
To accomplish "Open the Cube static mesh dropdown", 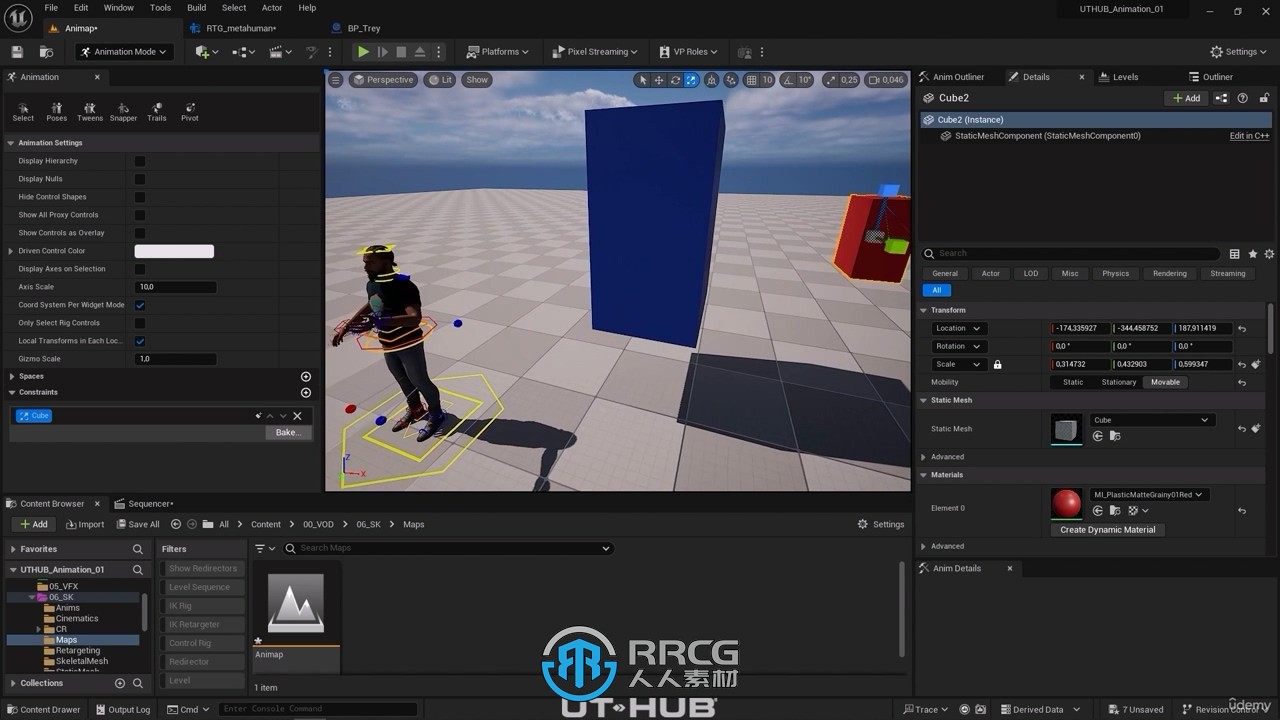I will [x=1151, y=420].
